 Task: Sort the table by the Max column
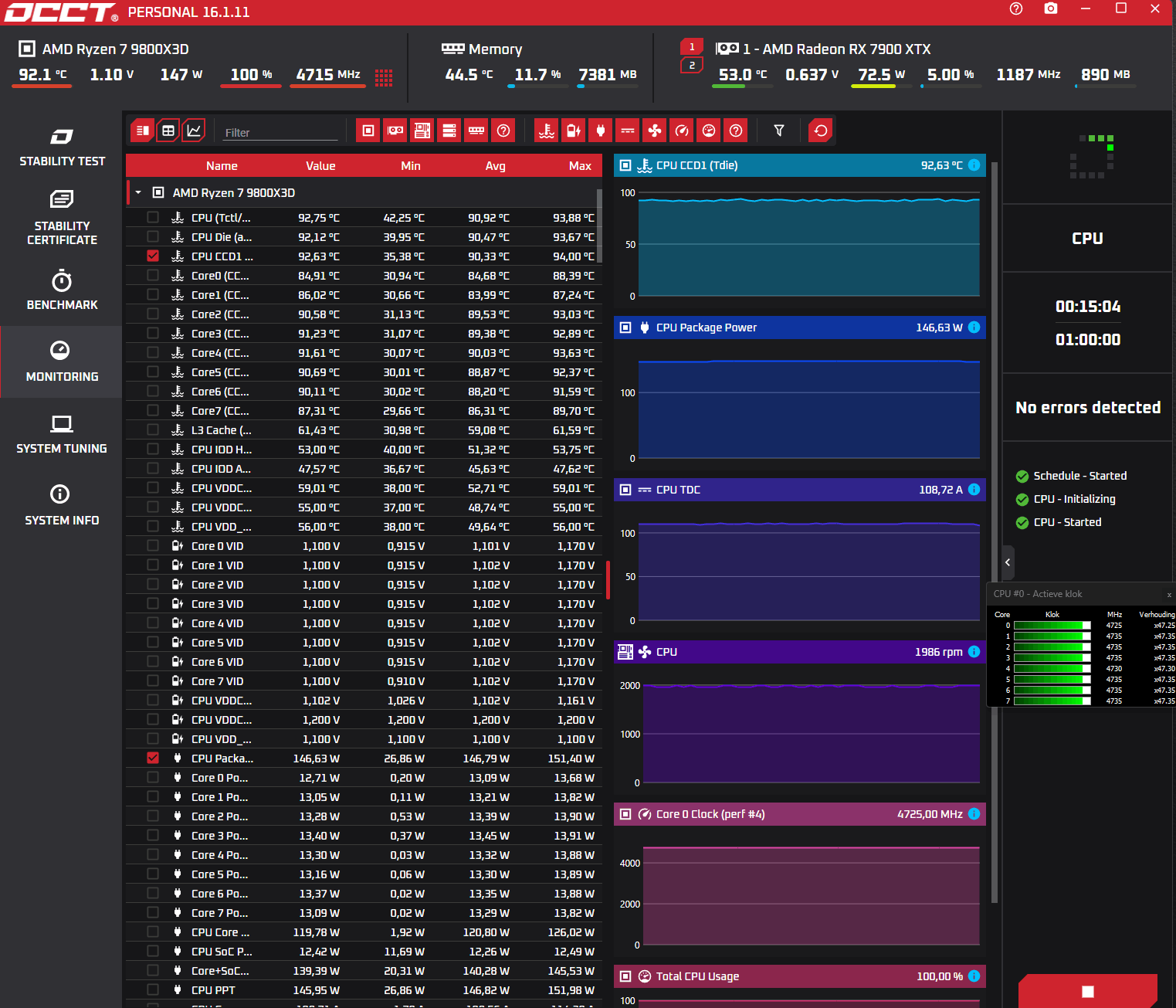[580, 166]
